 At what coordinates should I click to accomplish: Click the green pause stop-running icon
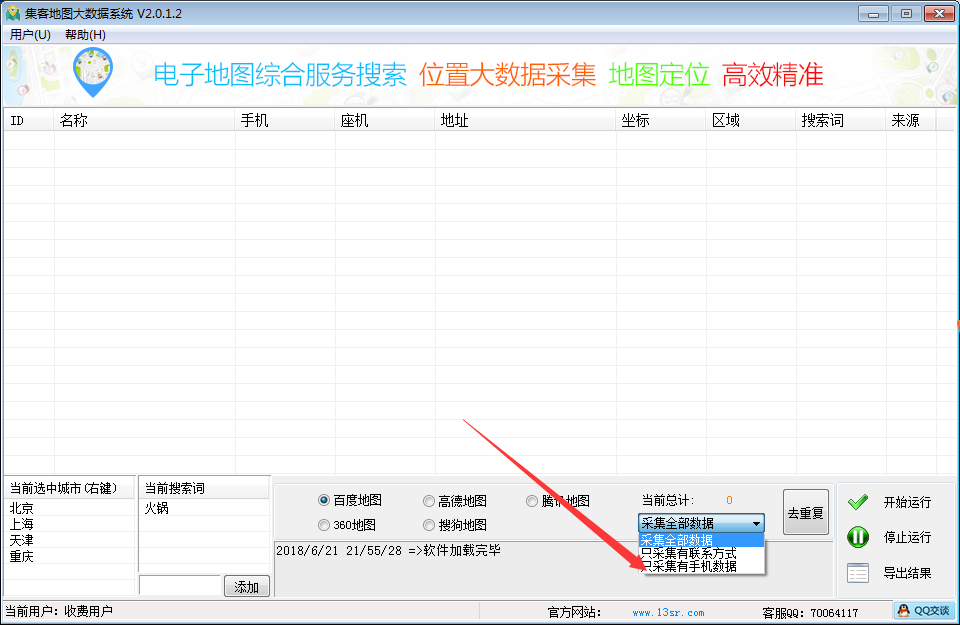(x=858, y=537)
